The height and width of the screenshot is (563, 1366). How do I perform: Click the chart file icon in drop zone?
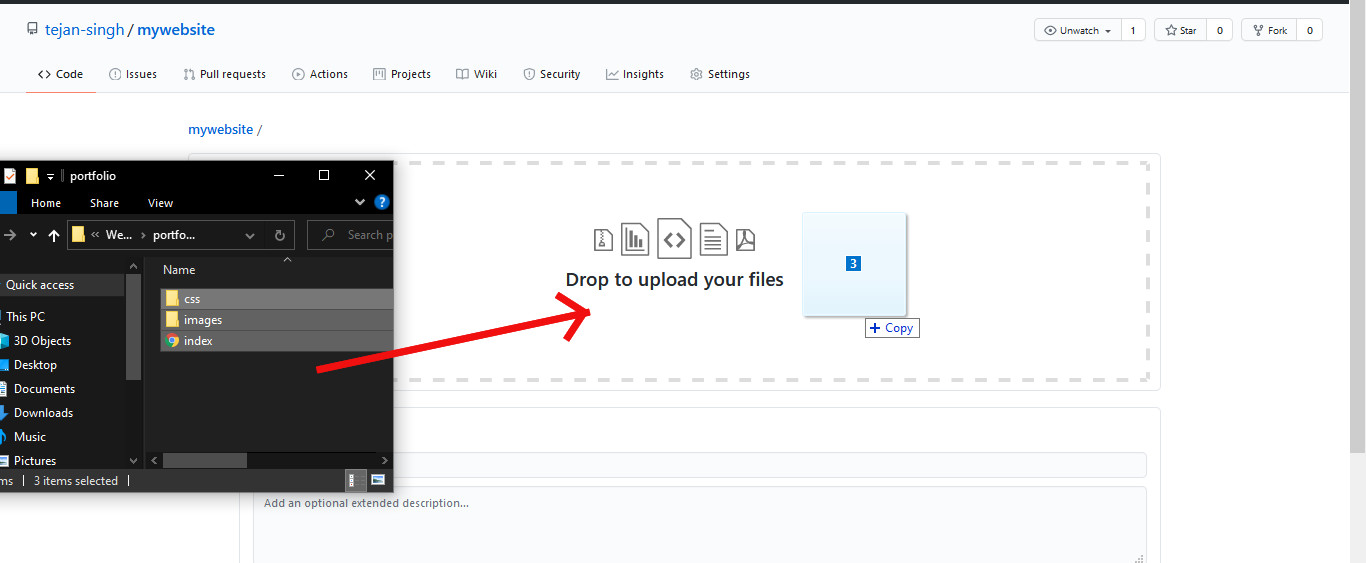[x=635, y=238]
